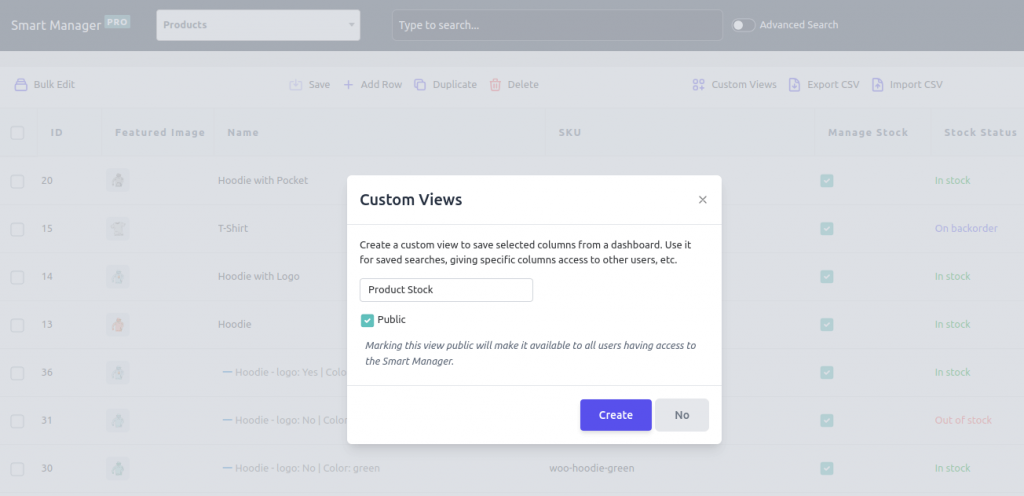Click the Export CSV icon
The height and width of the screenshot is (496, 1024).
click(x=795, y=85)
